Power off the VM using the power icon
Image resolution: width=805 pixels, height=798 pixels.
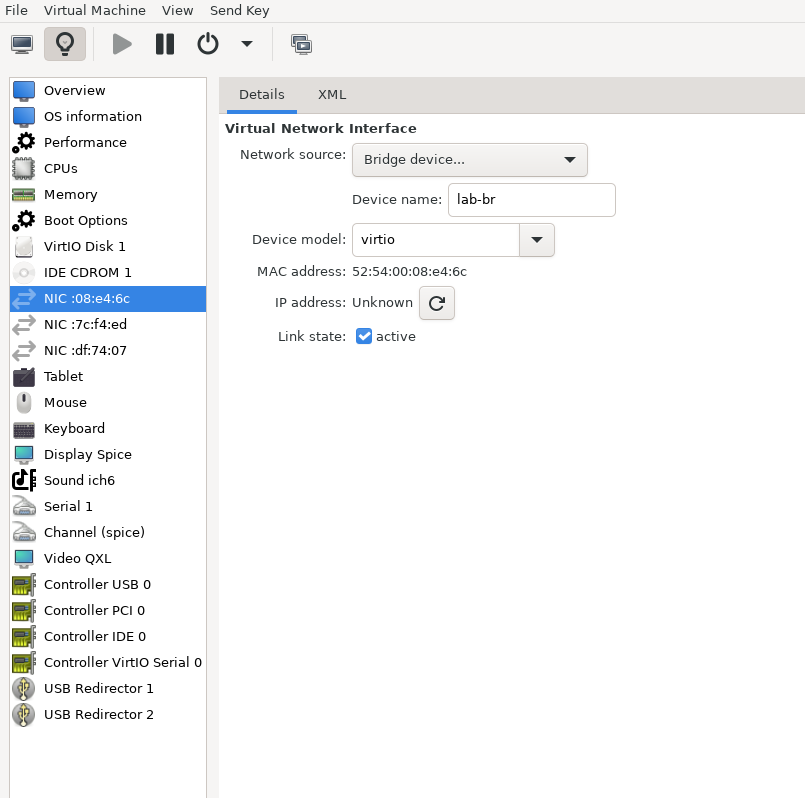point(208,44)
